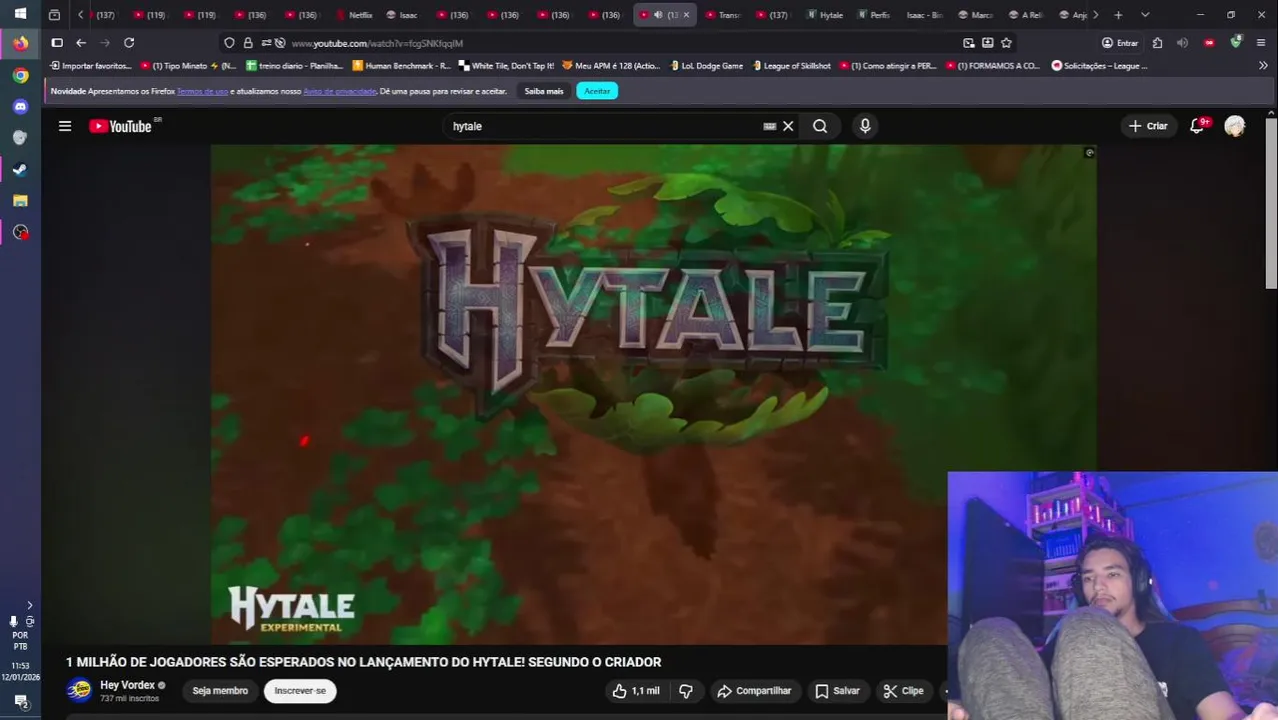Open Chrome from the taskbar
The height and width of the screenshot is (720, 1278).
pyautogui.click(x=20, y=75)
